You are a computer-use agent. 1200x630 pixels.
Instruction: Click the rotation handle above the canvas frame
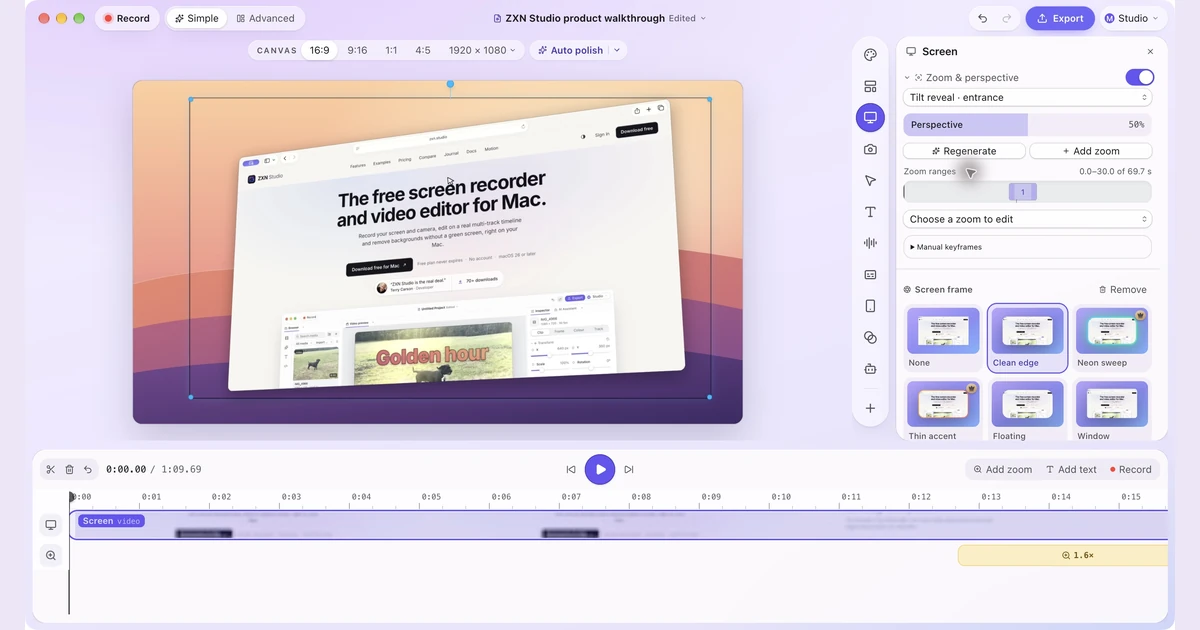[450, 84]
